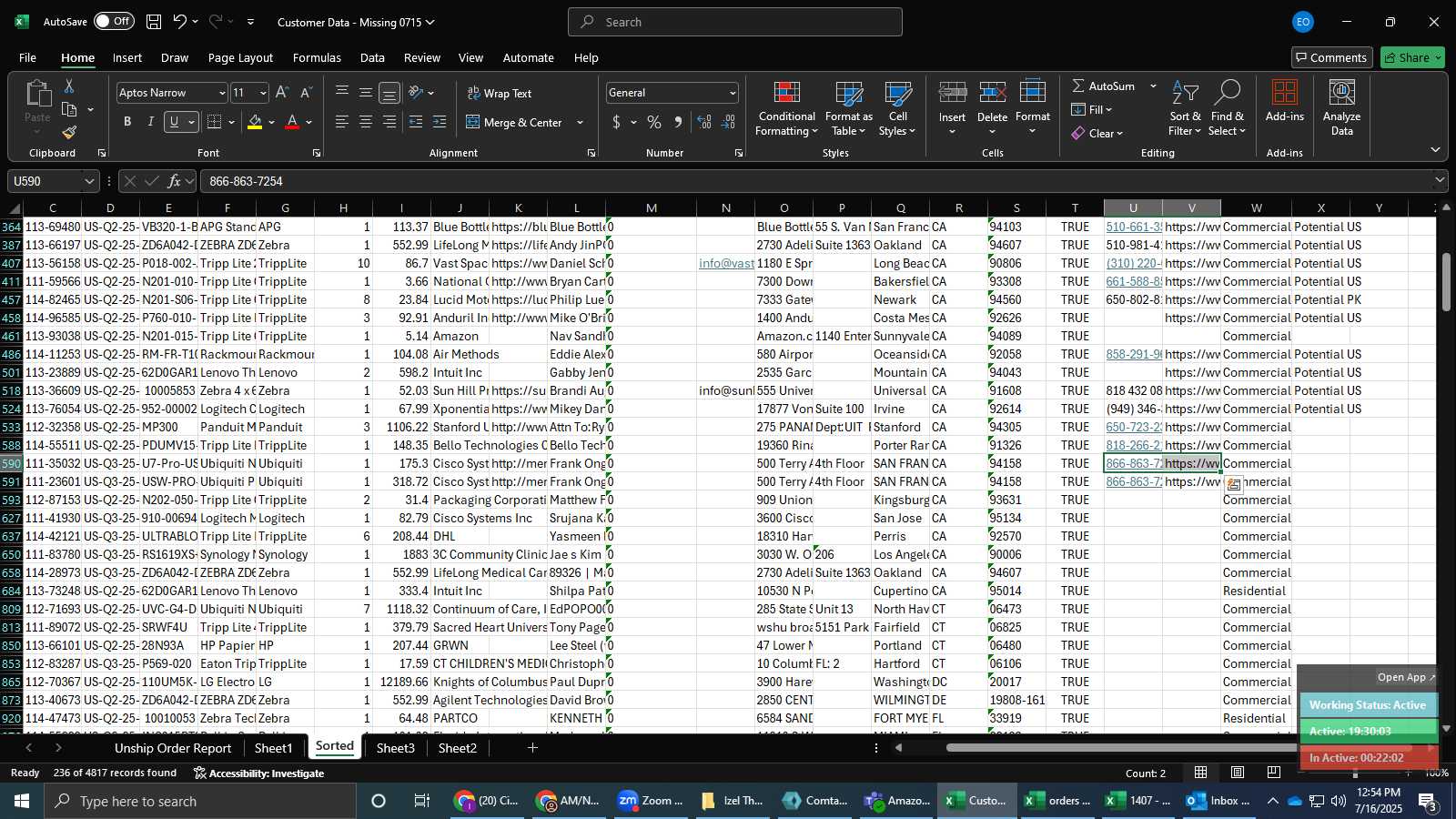Open Sort & Filter options
Screen dimensions: 1456x819
pos(1185,109)
